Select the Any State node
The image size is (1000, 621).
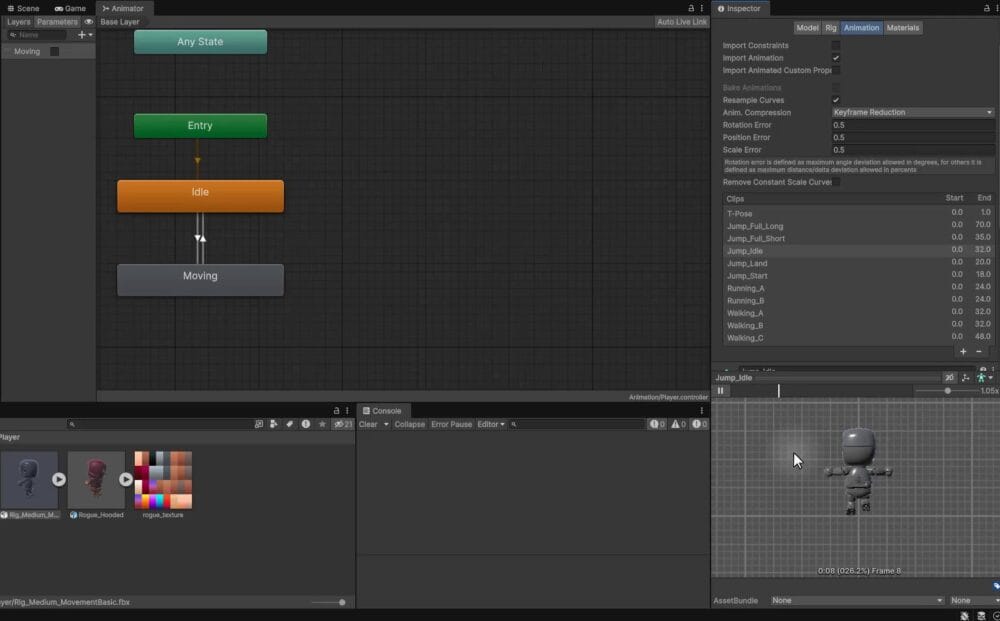200,42
